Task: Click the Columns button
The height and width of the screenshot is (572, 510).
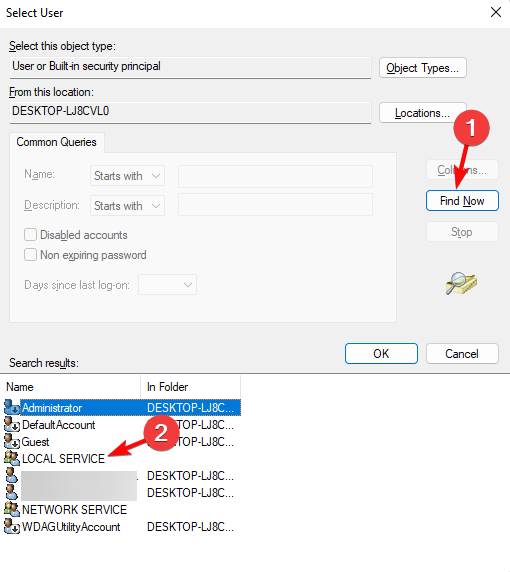Action: 462,170
